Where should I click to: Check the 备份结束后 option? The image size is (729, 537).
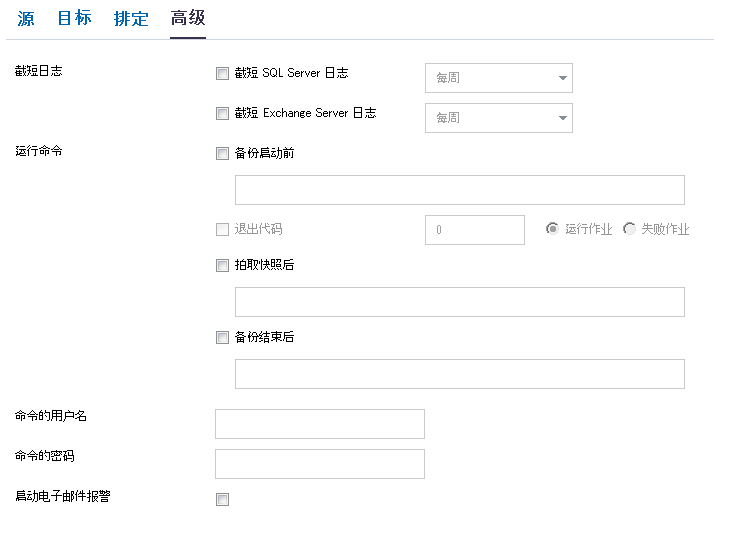point(222,338)
